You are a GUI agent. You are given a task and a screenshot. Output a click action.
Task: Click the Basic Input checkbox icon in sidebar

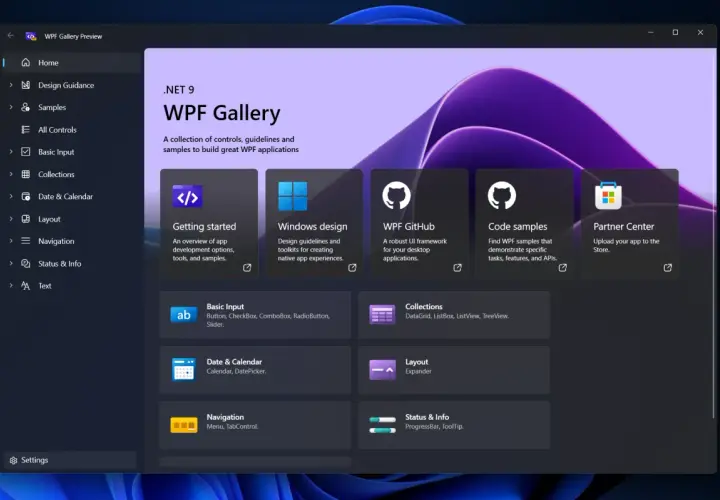[26, 152]
